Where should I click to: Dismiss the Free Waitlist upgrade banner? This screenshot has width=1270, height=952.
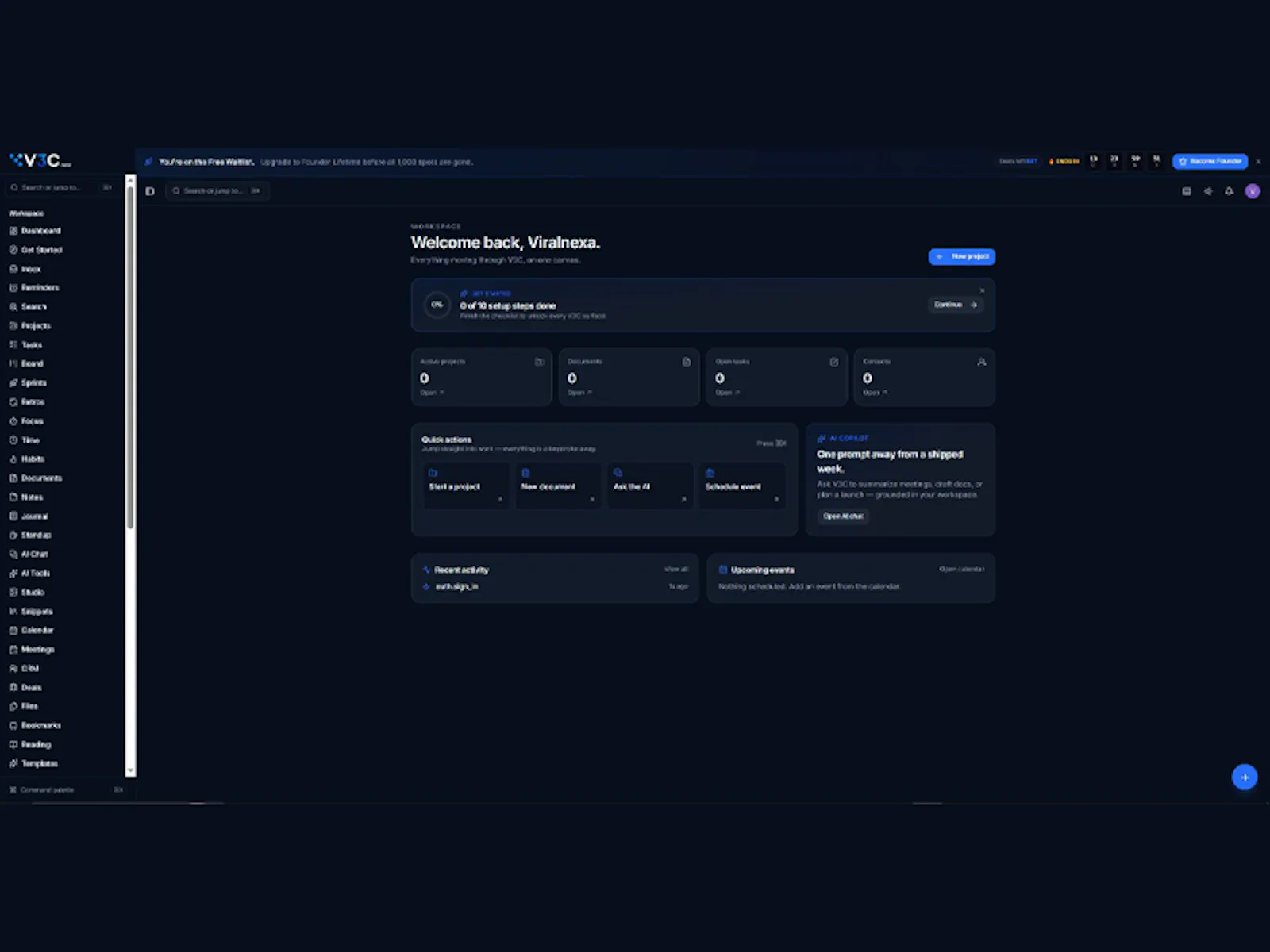[1258, 162]
